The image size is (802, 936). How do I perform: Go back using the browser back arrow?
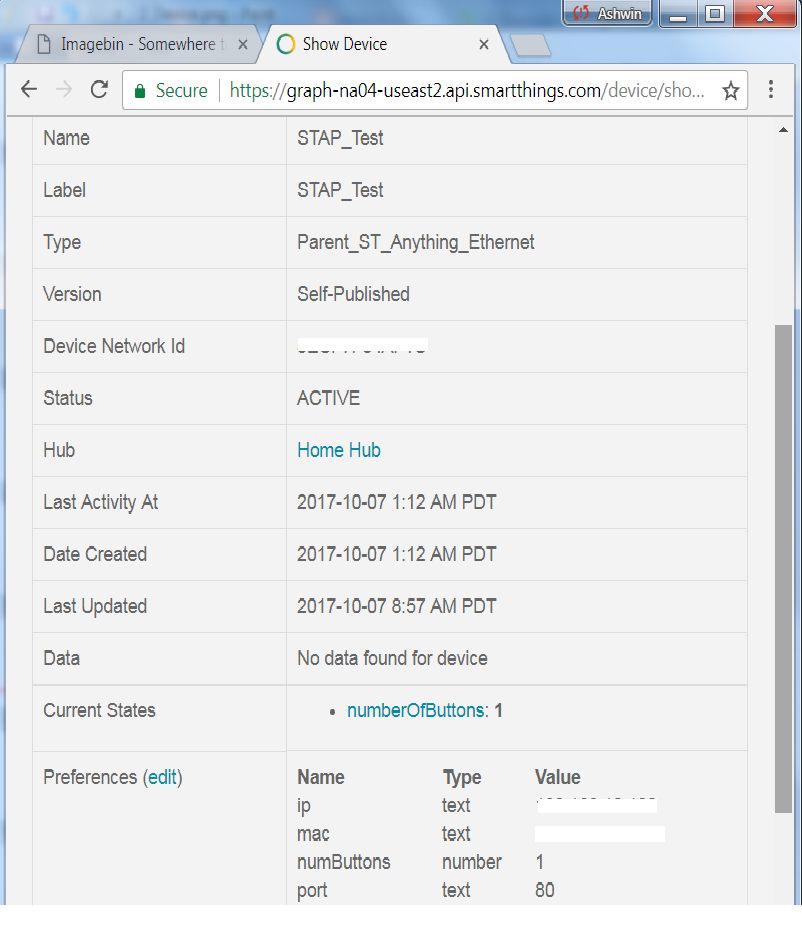(x=29, y=90)
